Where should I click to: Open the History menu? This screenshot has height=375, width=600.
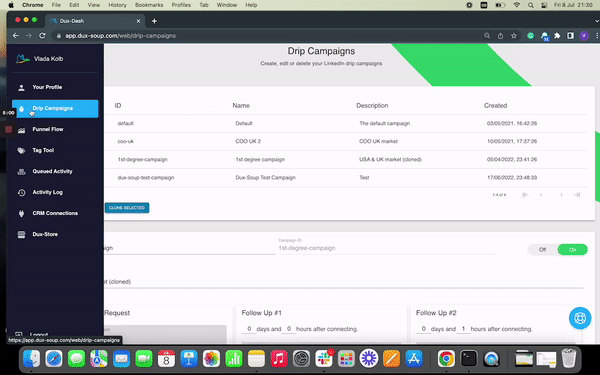click(x=117, y=5)
